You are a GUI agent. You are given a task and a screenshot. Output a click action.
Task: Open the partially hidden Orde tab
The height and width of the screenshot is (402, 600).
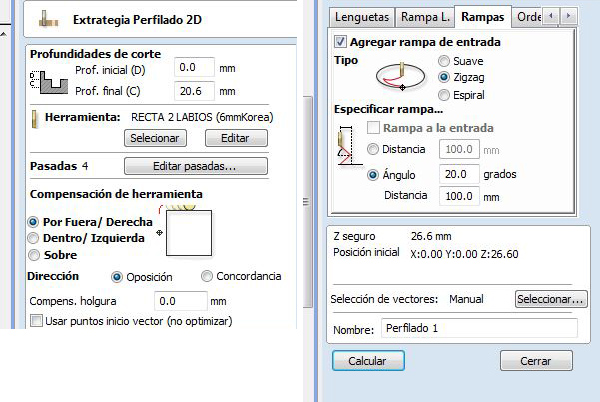[528, 17]
